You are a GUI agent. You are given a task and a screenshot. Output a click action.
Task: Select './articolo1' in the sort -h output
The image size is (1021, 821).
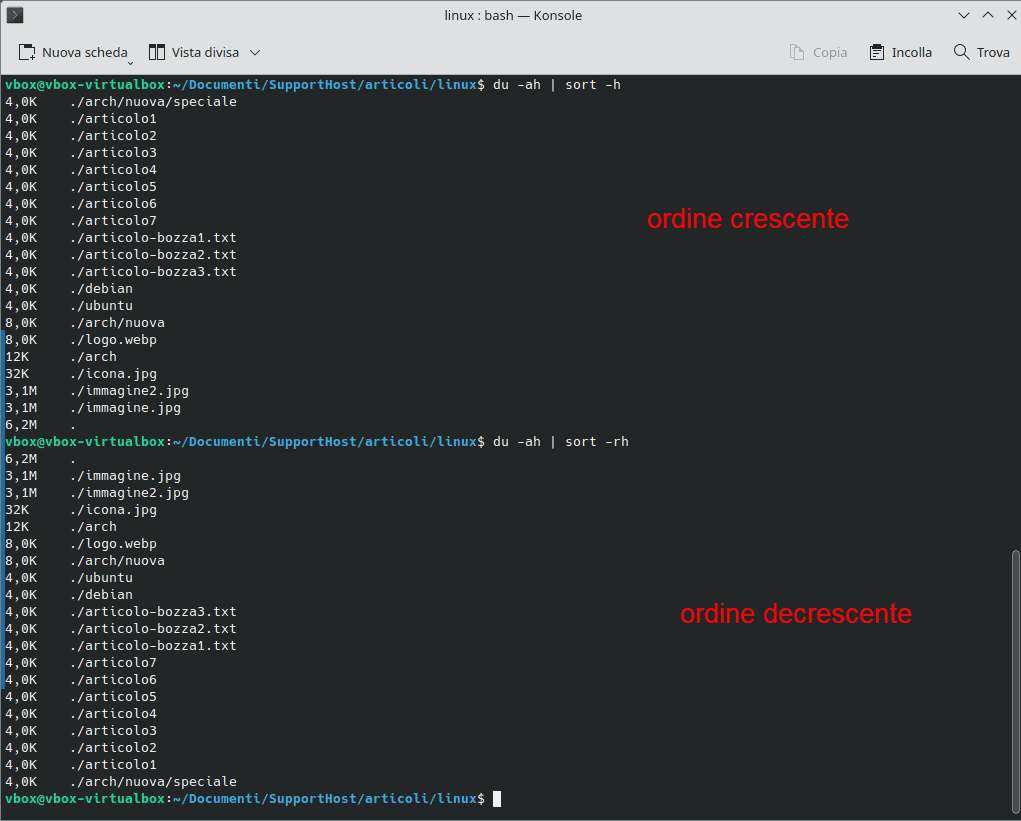tap(113, 118)
